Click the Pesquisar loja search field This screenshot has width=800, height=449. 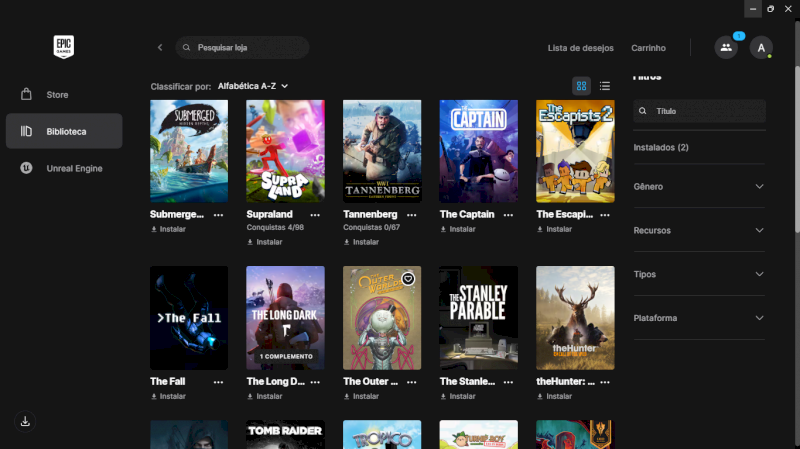tap(242, 47)
